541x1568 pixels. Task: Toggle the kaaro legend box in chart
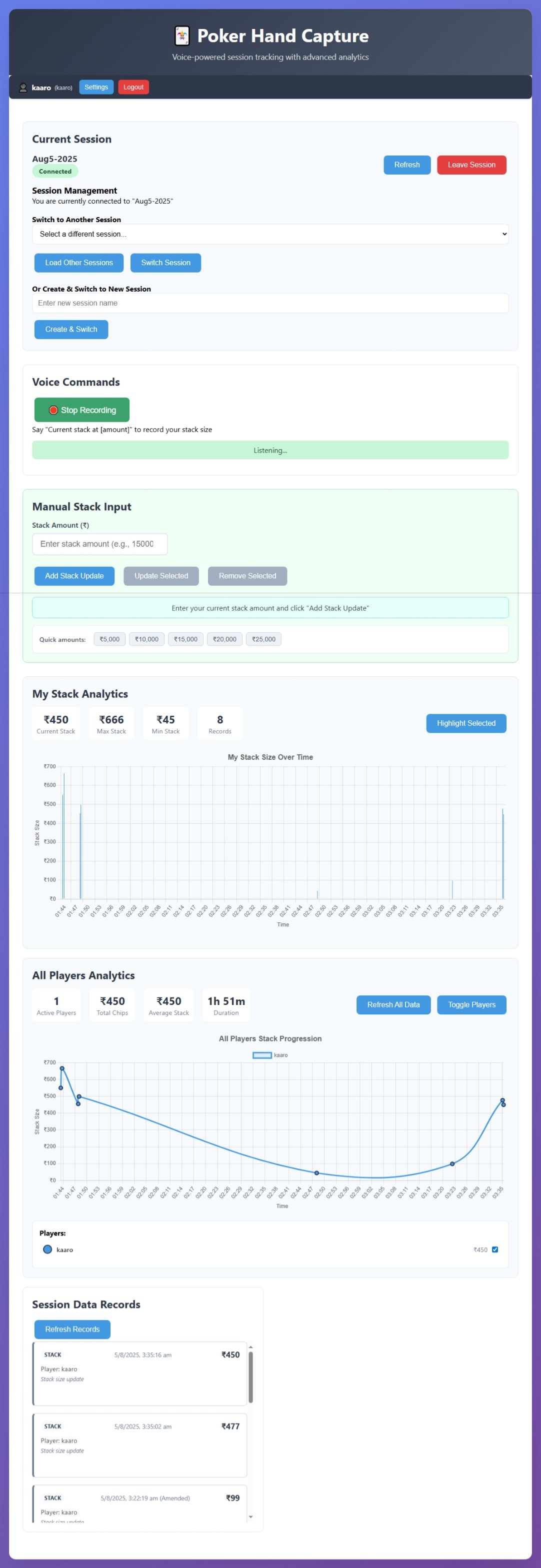click(261, 1055)
